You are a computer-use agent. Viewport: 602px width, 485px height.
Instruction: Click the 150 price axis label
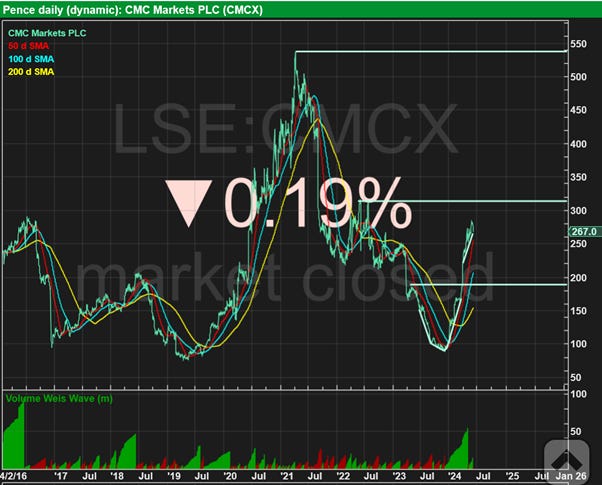tap(578, 311)
